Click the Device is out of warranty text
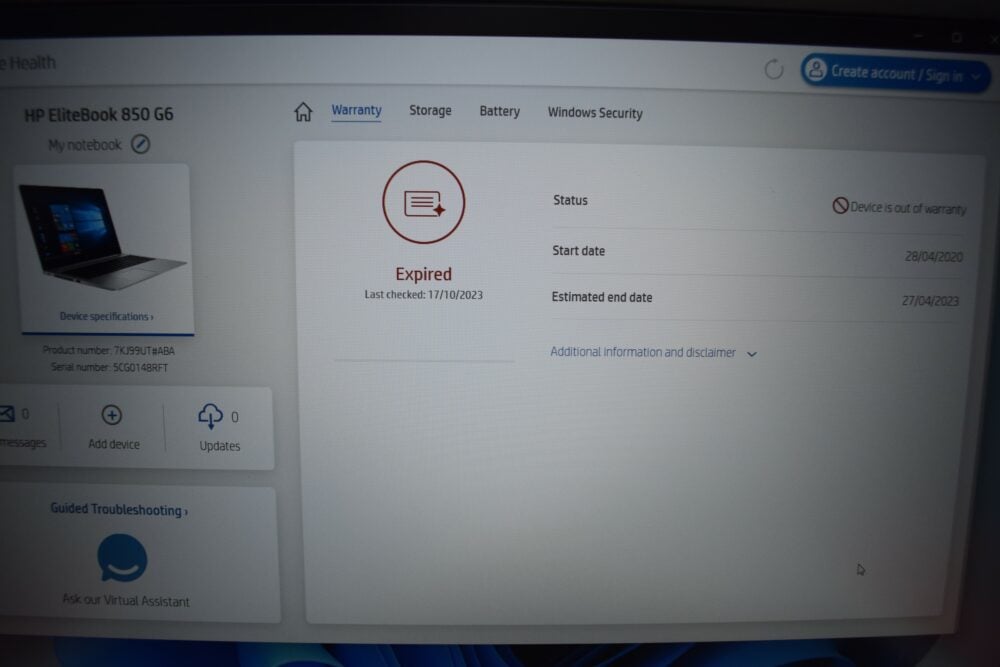The height and width of the screenshot is (667, 1000). click(x=908, y=208)
